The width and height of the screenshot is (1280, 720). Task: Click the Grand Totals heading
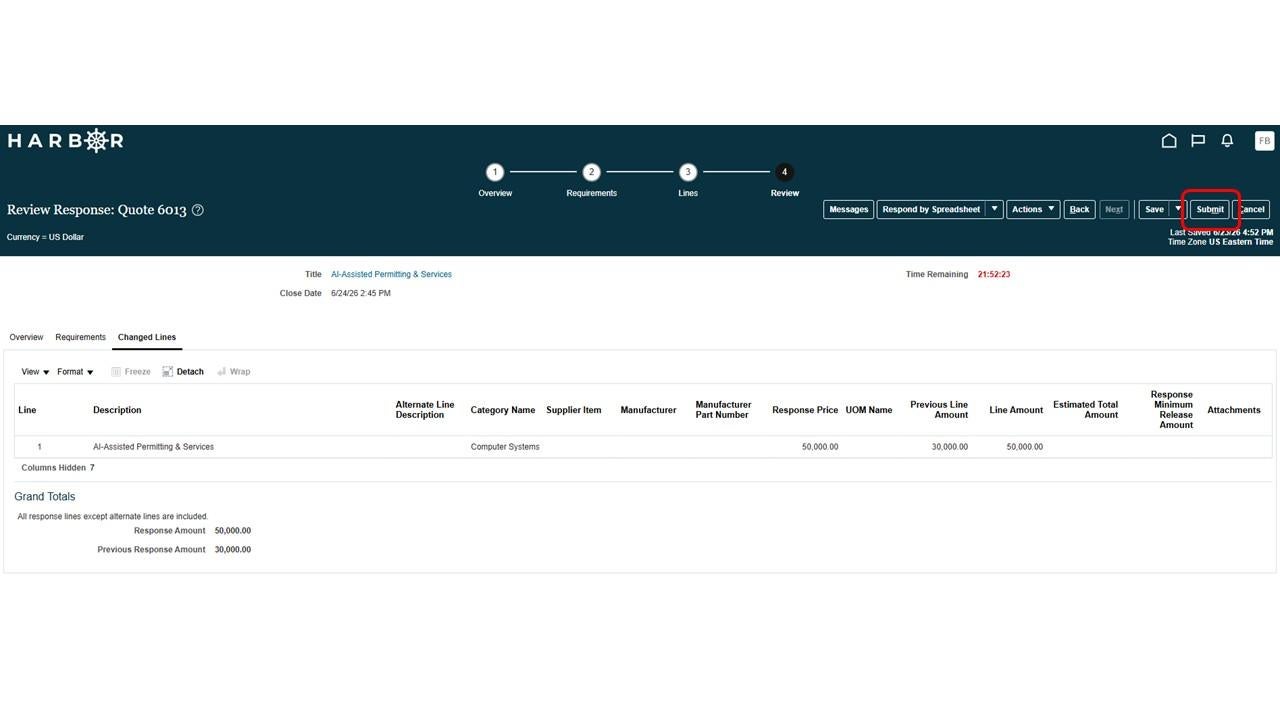45,497
